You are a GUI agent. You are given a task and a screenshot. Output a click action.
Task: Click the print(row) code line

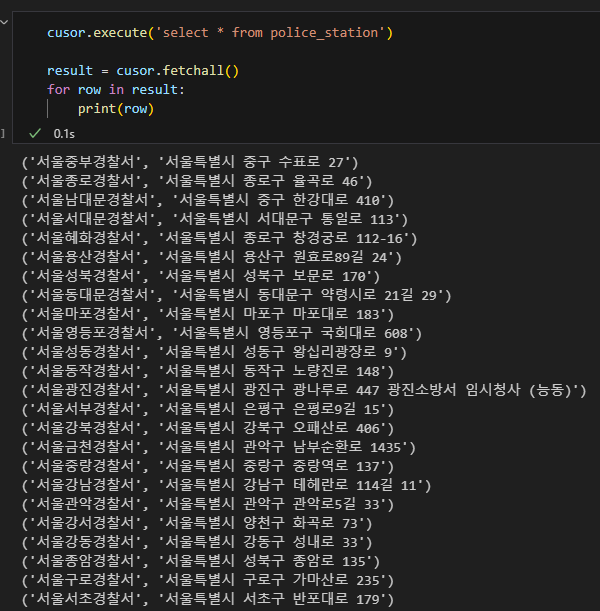(116, 109)
